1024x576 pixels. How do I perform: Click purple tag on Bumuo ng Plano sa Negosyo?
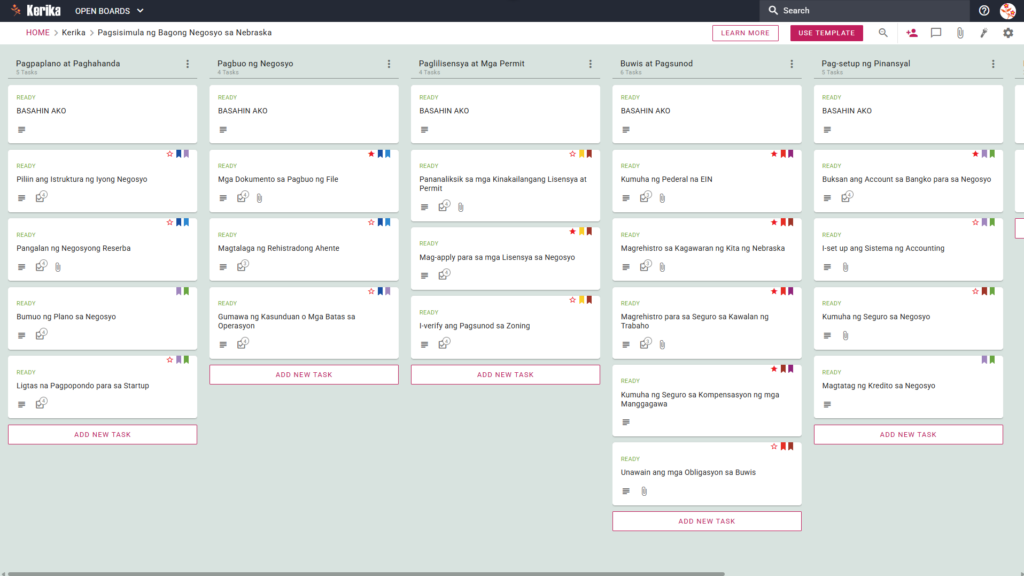178,291
